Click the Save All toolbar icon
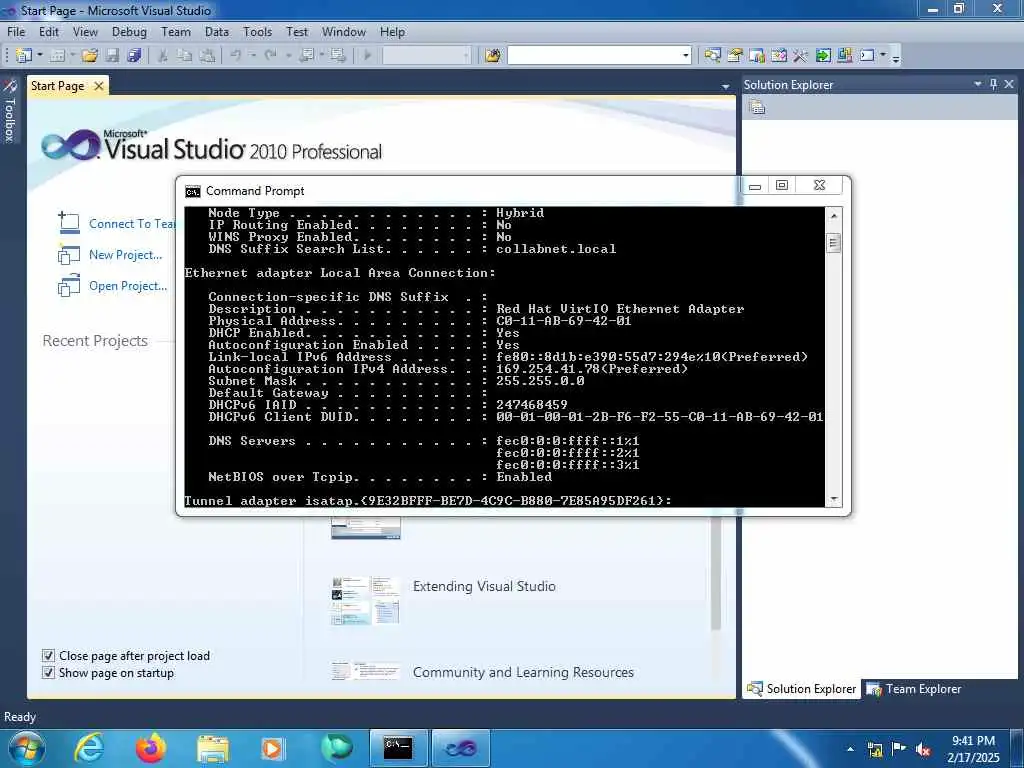The image size is (1024, 768). point(134,56)
